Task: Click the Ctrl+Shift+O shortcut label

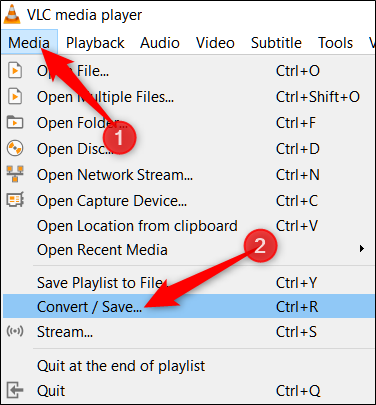Action: (318, 97)
